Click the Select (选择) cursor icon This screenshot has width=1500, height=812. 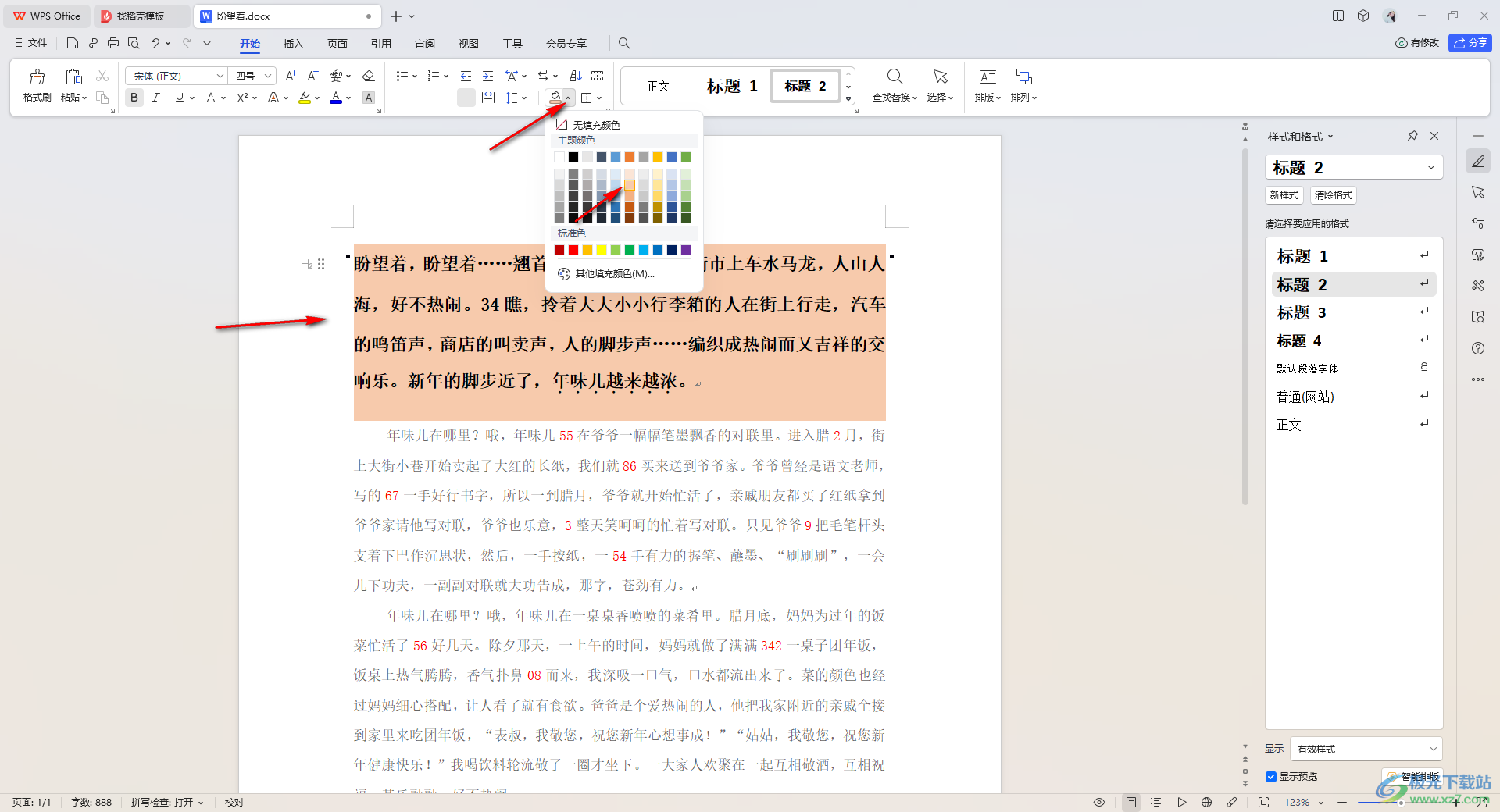click(940, 77)
